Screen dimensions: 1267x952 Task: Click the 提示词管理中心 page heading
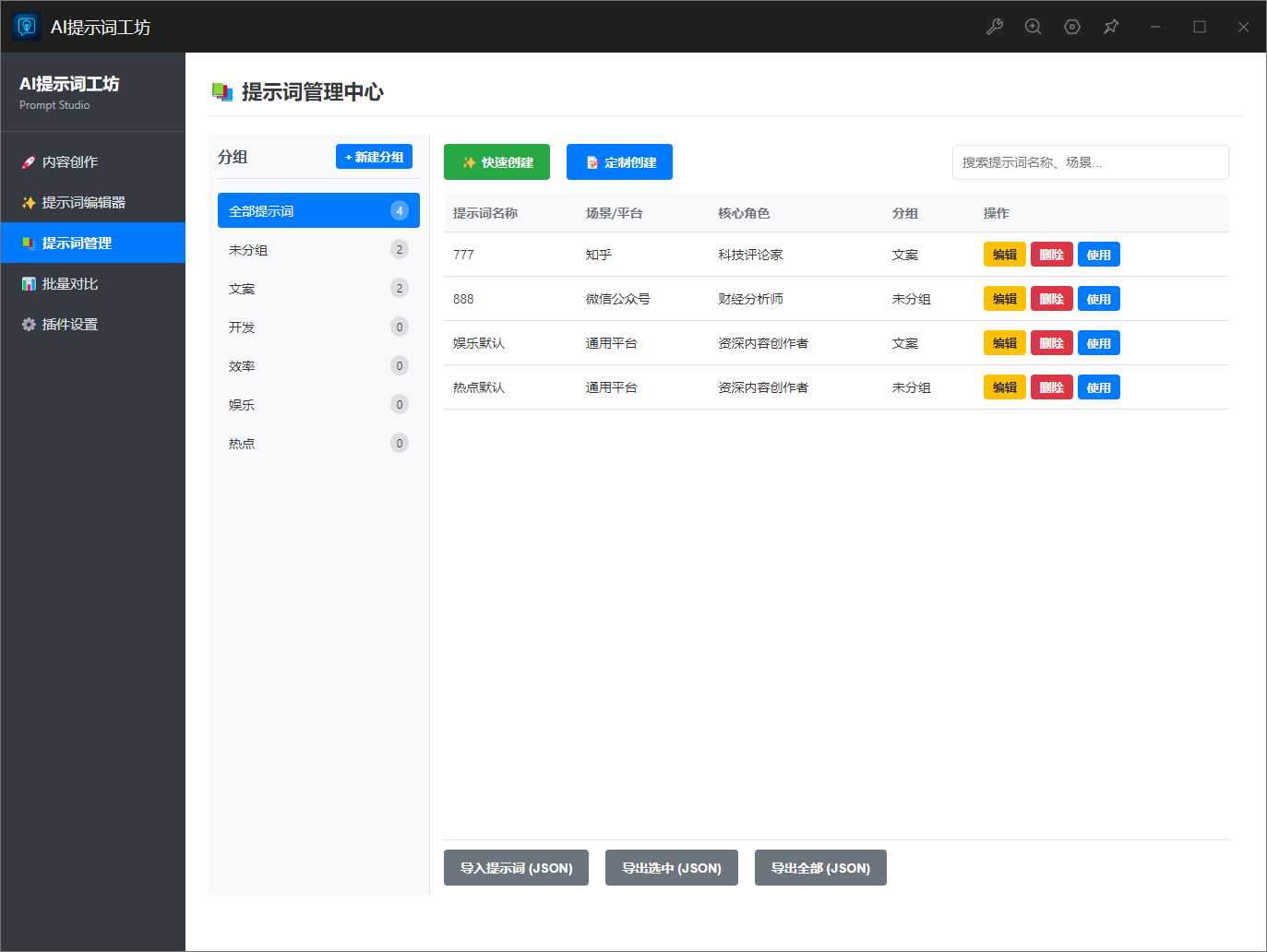coord(312,91)
